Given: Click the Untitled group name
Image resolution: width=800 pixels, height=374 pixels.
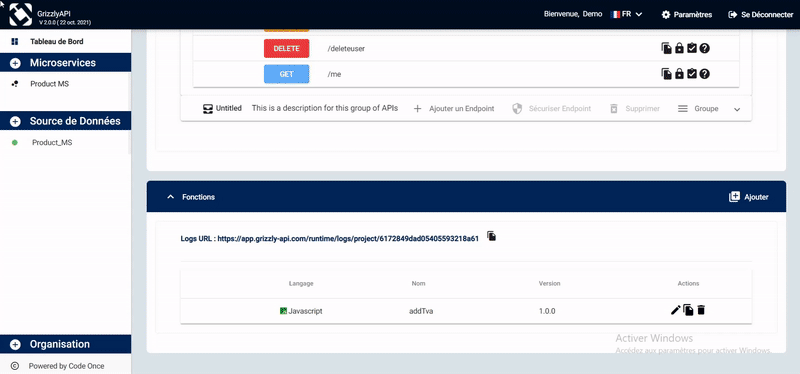Looking at the screenshot, I should point(229,109).
